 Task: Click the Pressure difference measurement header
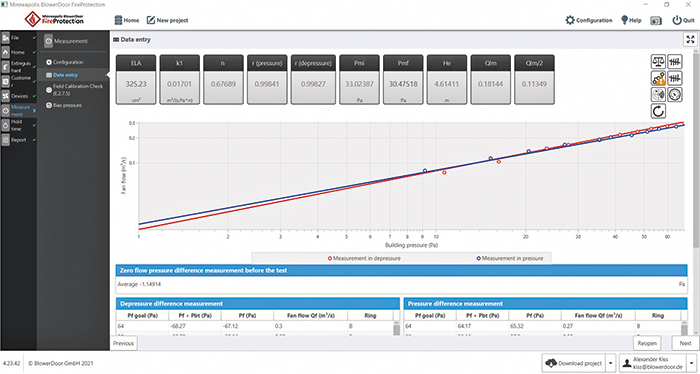(546, 303)
